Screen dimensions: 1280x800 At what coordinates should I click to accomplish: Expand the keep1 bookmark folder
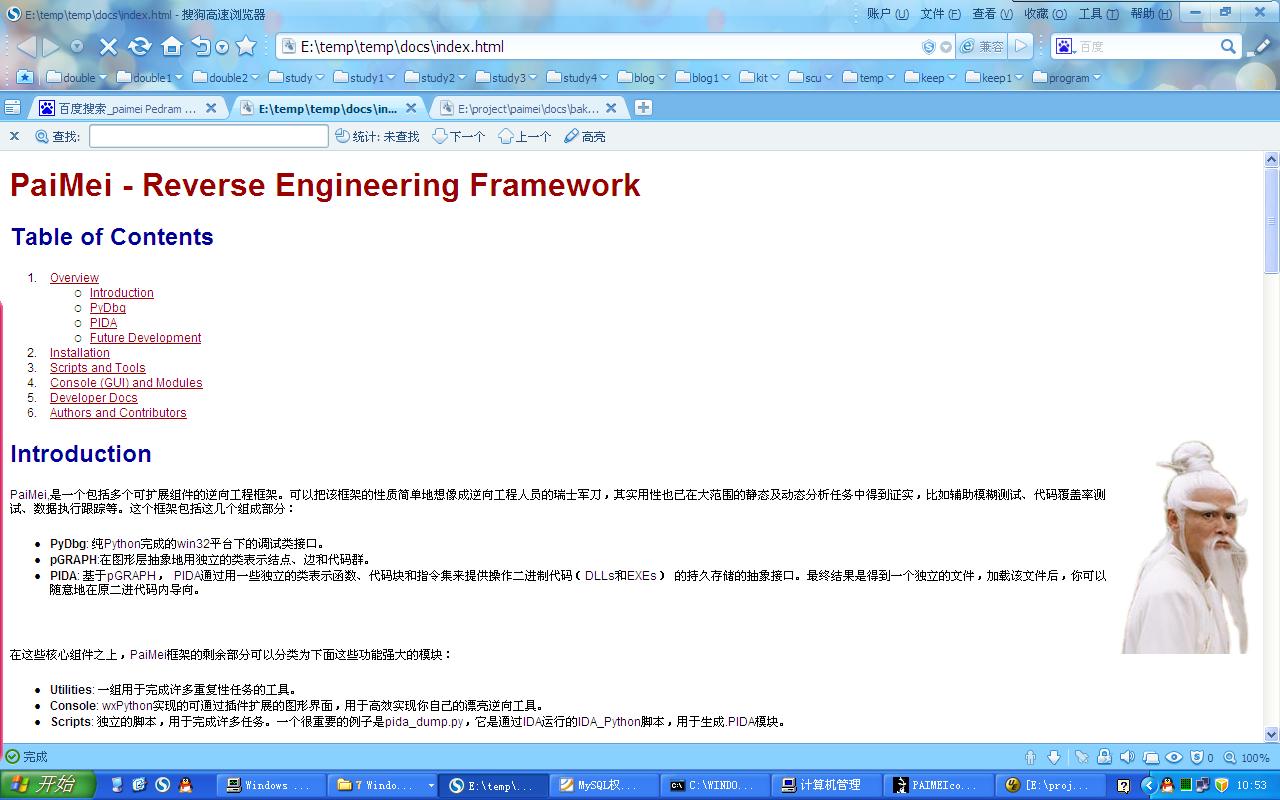(994, 77)
